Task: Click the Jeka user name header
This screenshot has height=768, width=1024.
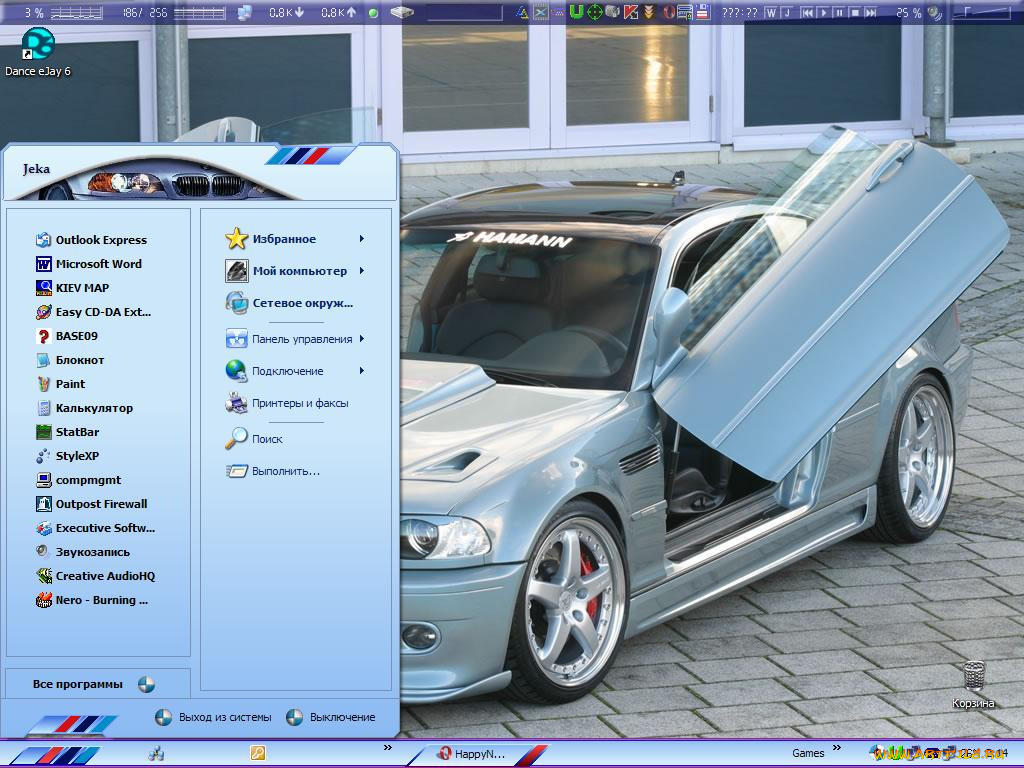Action: tap(37, 169)
